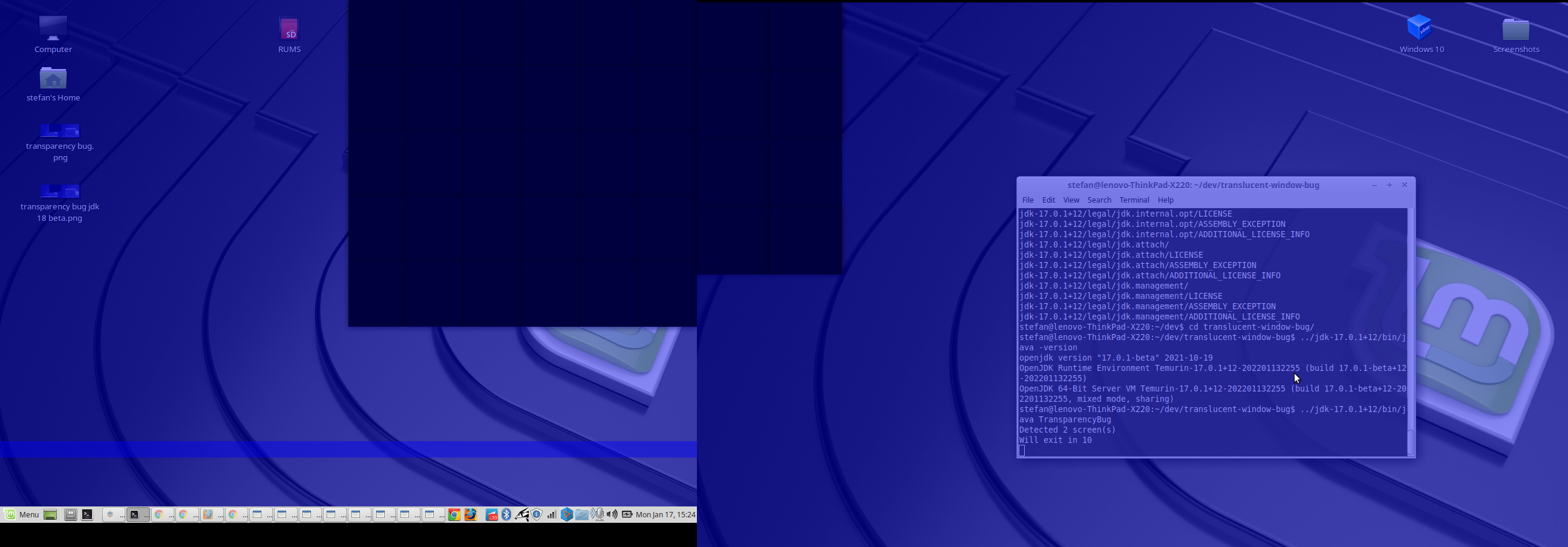Click the Show Desktop panel icon
The width and height of the screenshot is (1568, 547).
[x=50, y=515]
